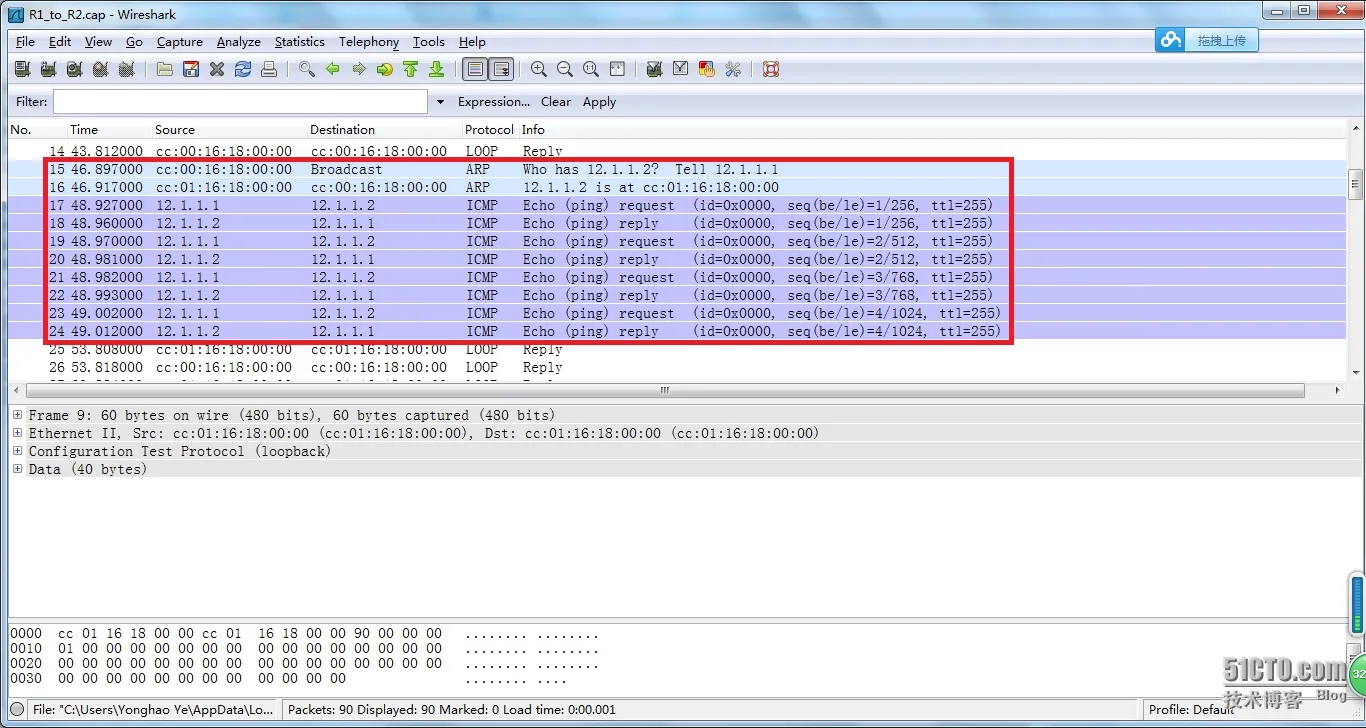This screenshot has height=728, width=1366.
Task: Show capture options toolbar icon
Action: 48,69
